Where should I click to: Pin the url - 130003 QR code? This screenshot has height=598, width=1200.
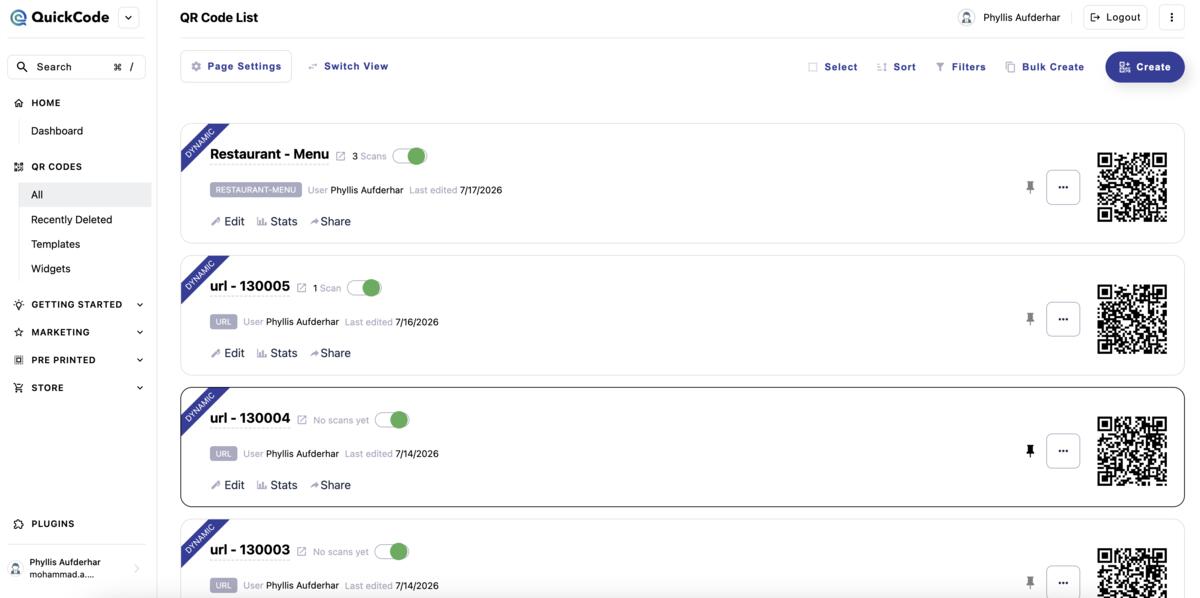click(x=1030, y=582)
